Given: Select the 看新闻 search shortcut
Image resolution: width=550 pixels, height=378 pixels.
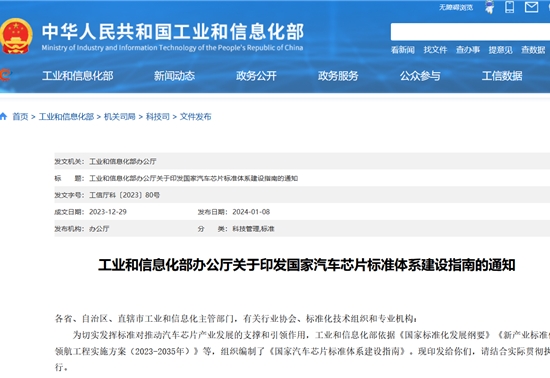Looking at the screenshot, I should 403,50.
